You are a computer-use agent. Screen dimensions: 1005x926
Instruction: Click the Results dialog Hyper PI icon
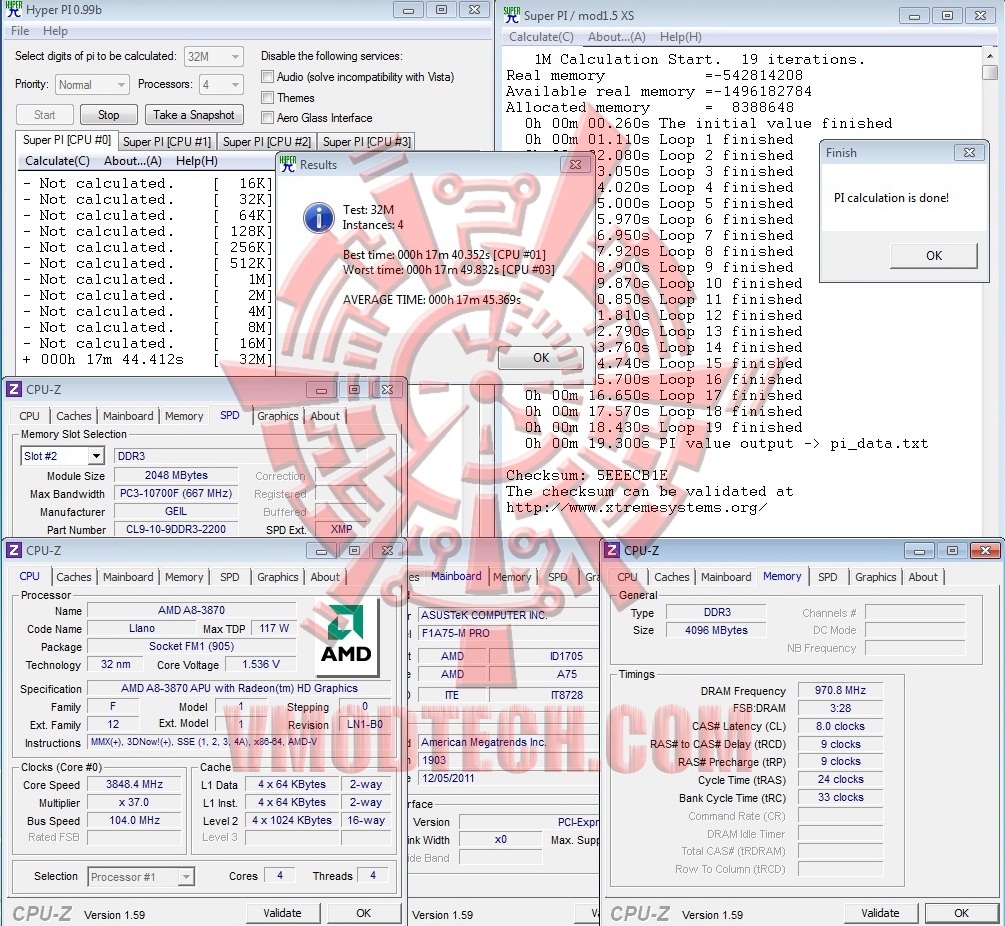coord(288,164)
